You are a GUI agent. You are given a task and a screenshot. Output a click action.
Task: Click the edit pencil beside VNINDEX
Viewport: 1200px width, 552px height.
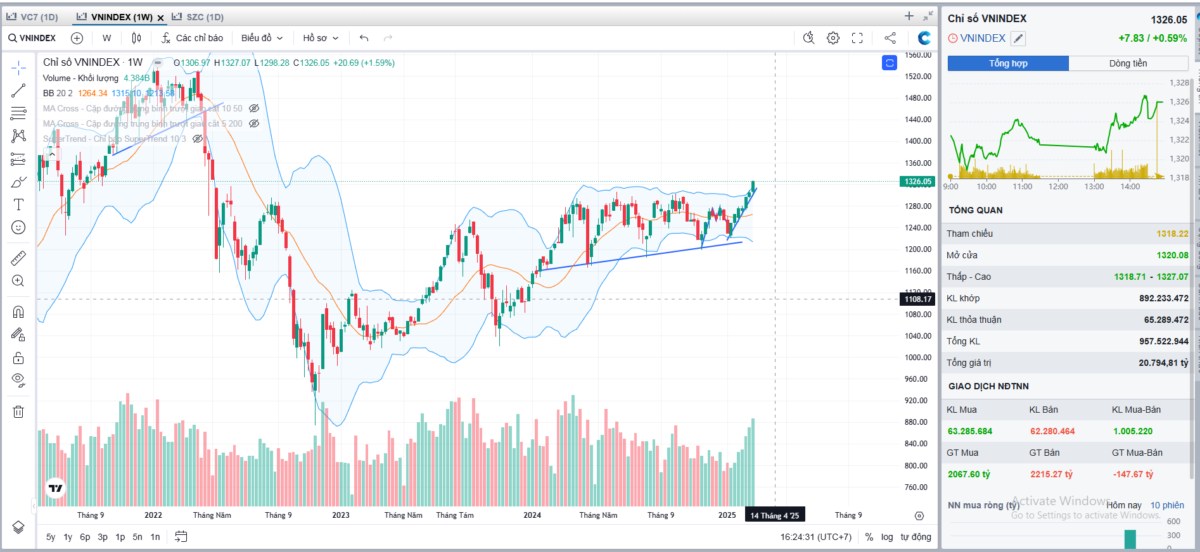coord(1018,38)
